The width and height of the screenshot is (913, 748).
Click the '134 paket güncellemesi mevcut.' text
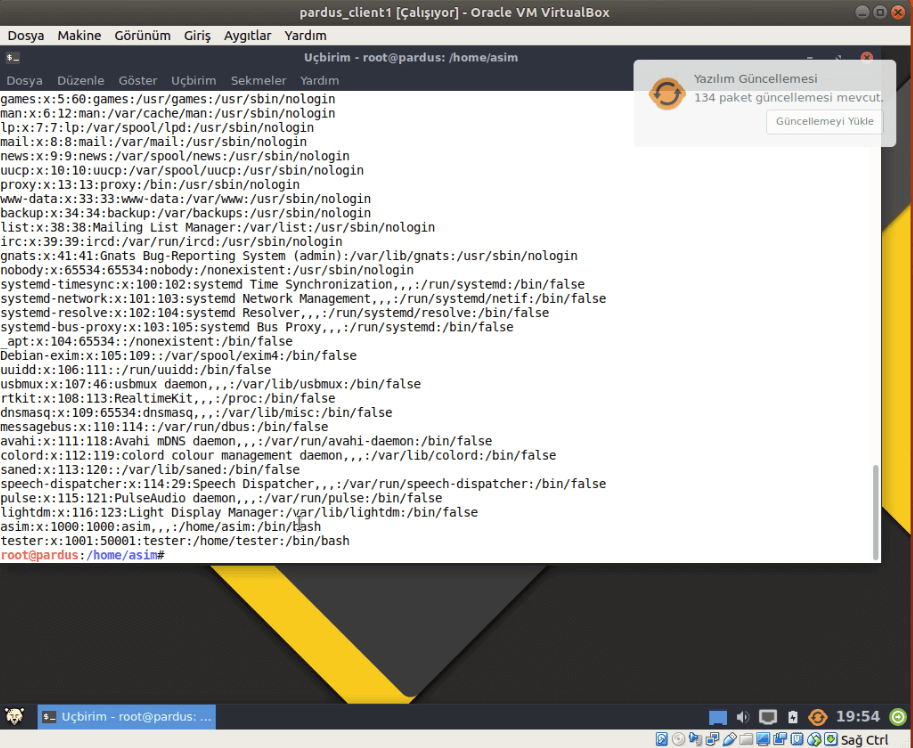coord(788,97)
